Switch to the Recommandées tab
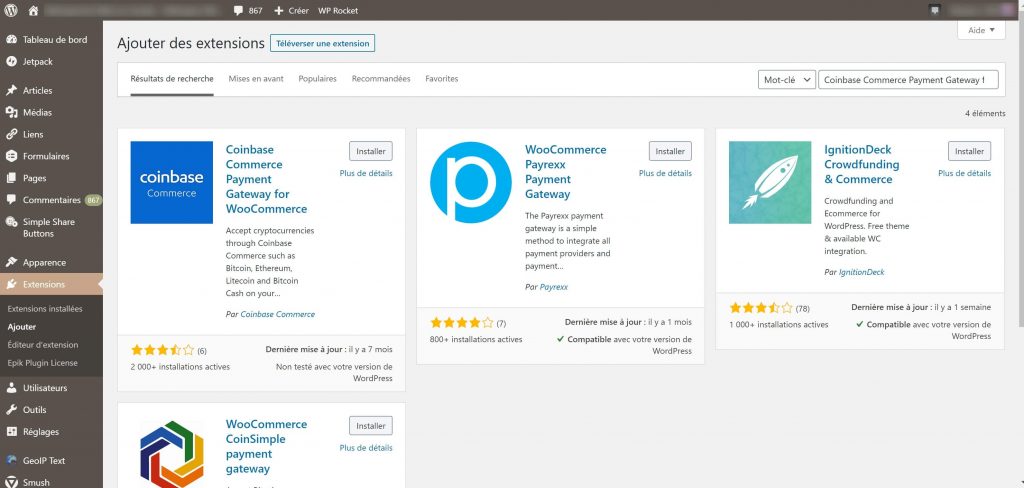The height and width of the screenshot is (488, 1024). (x=381, y=79)
